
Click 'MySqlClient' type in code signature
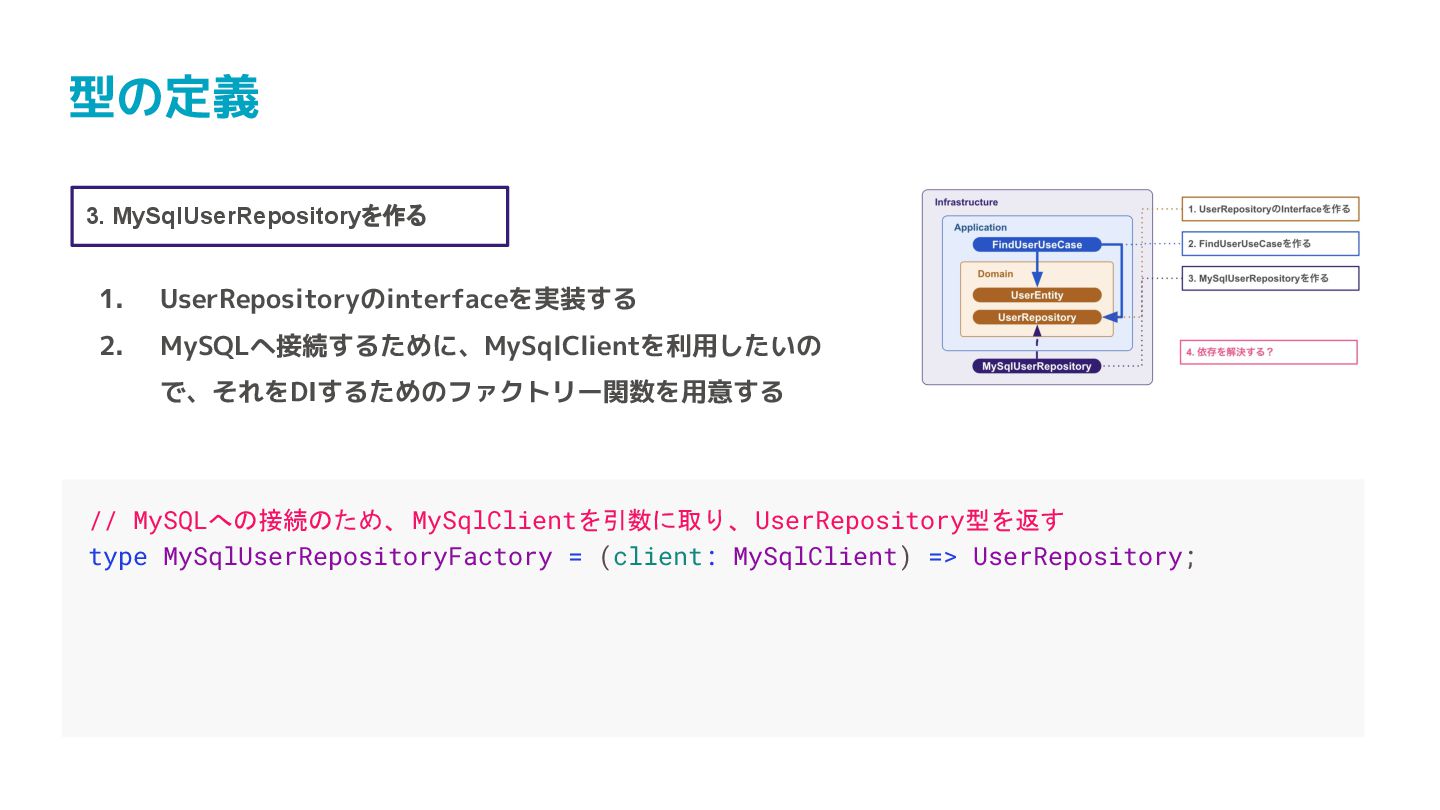815,557
